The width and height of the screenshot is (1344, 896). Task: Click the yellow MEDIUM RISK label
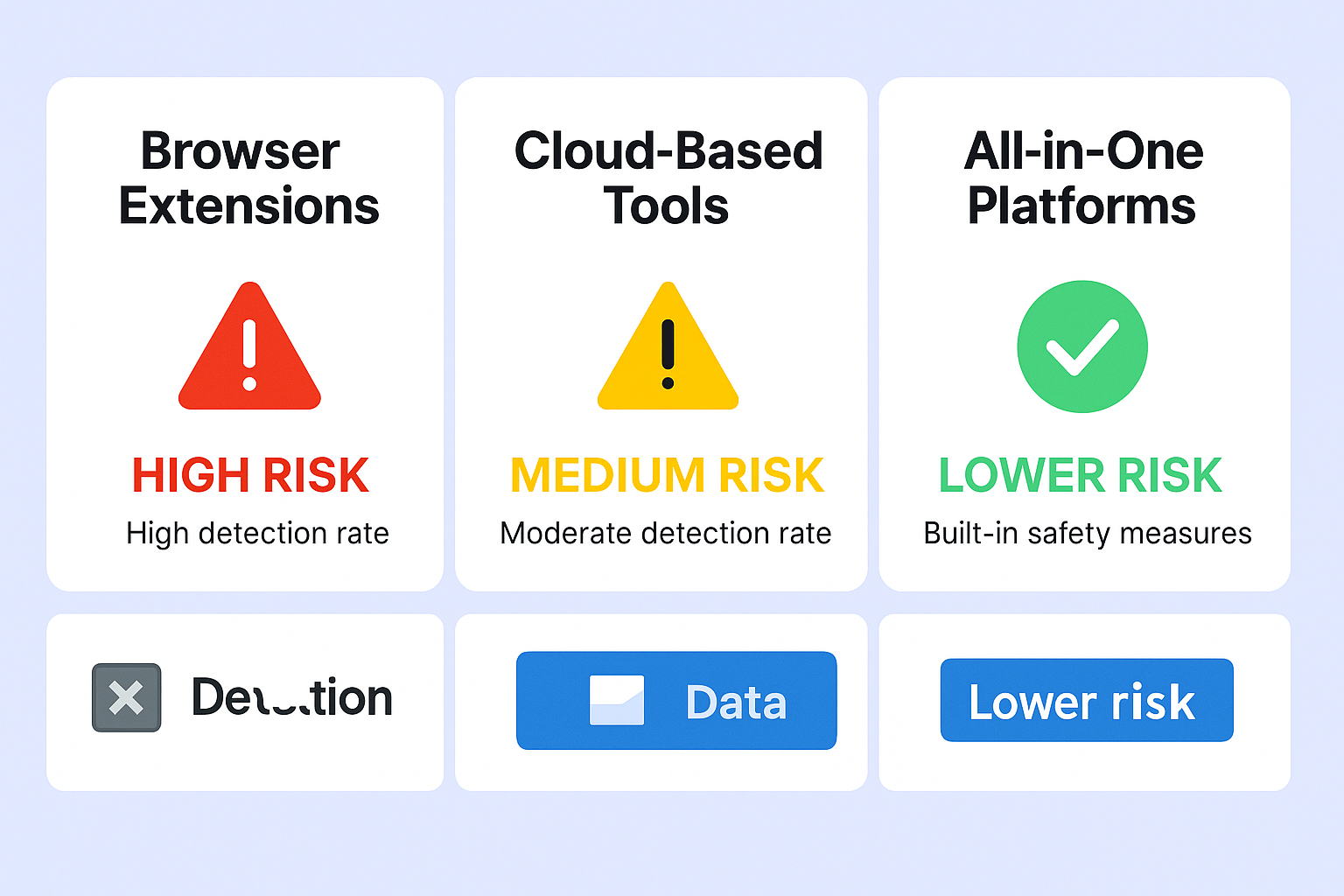coord(667,475)
